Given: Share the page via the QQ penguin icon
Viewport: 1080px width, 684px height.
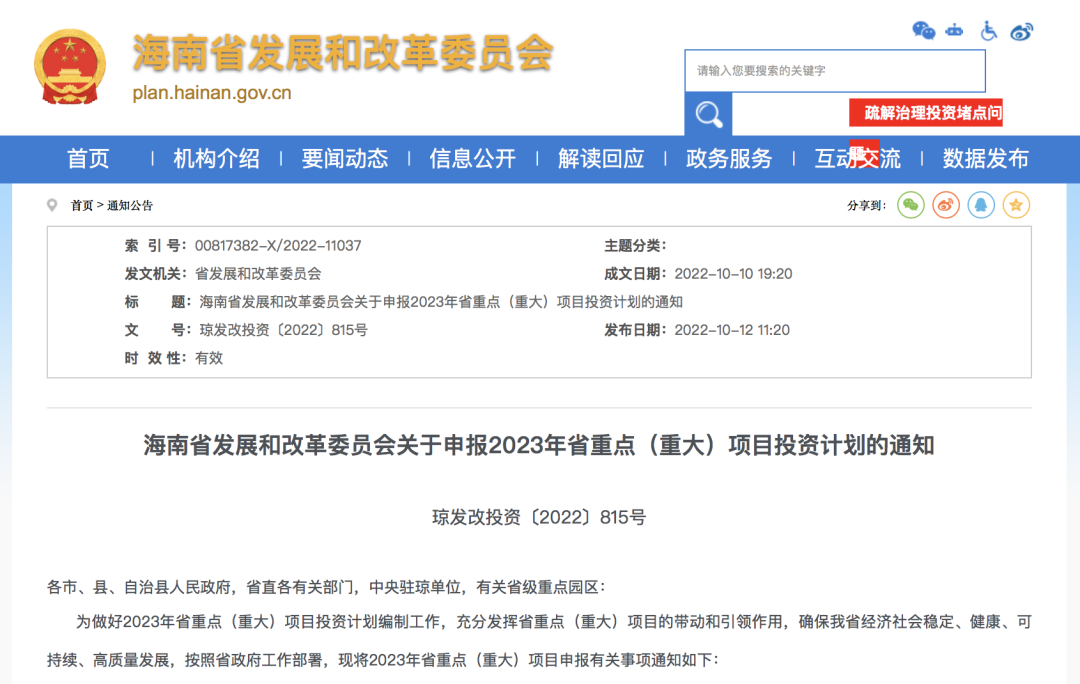Looking at the screenshot, I should point(981,205).
